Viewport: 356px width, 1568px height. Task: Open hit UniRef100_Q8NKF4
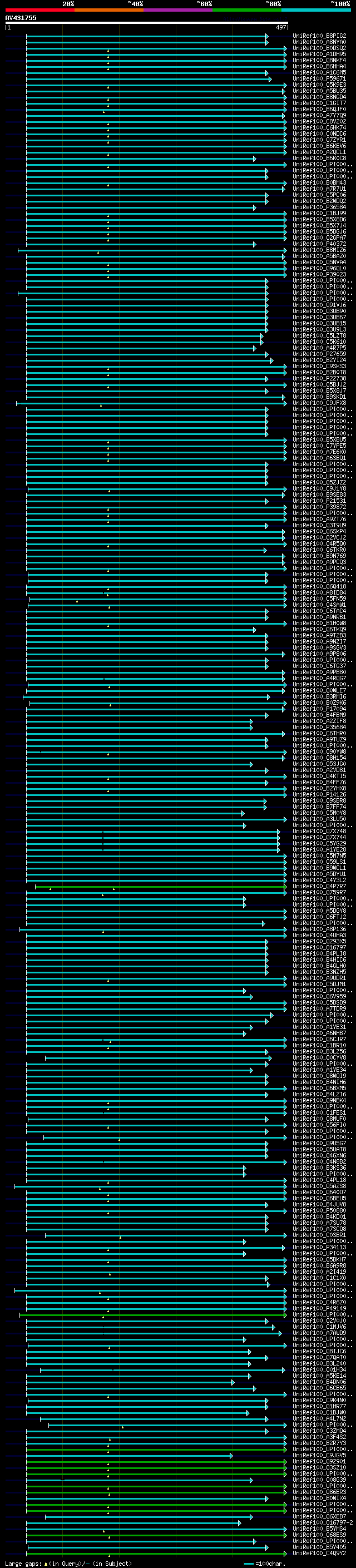click(319, 60)
